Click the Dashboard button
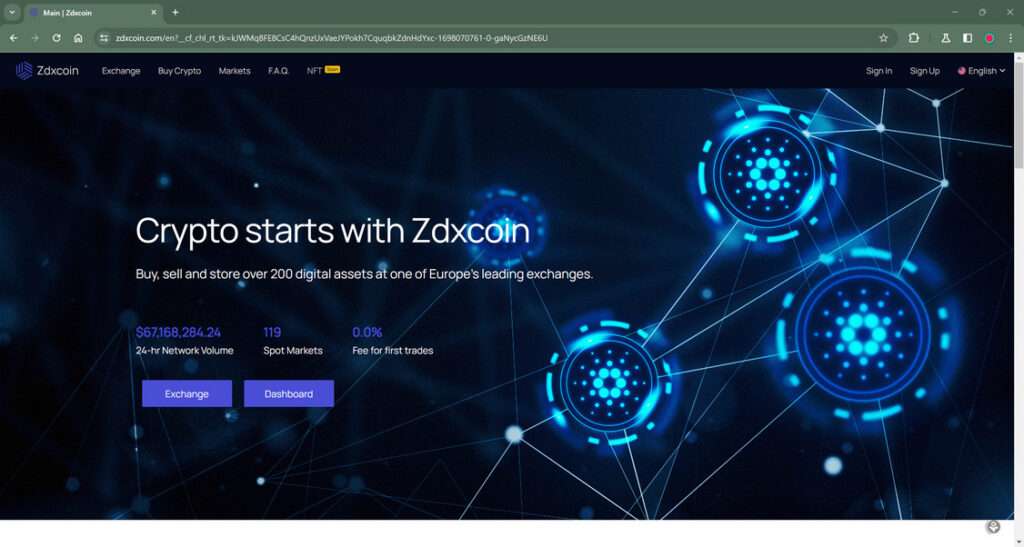The height and width of the screenshot is (547, 1024). click(289, 394)
